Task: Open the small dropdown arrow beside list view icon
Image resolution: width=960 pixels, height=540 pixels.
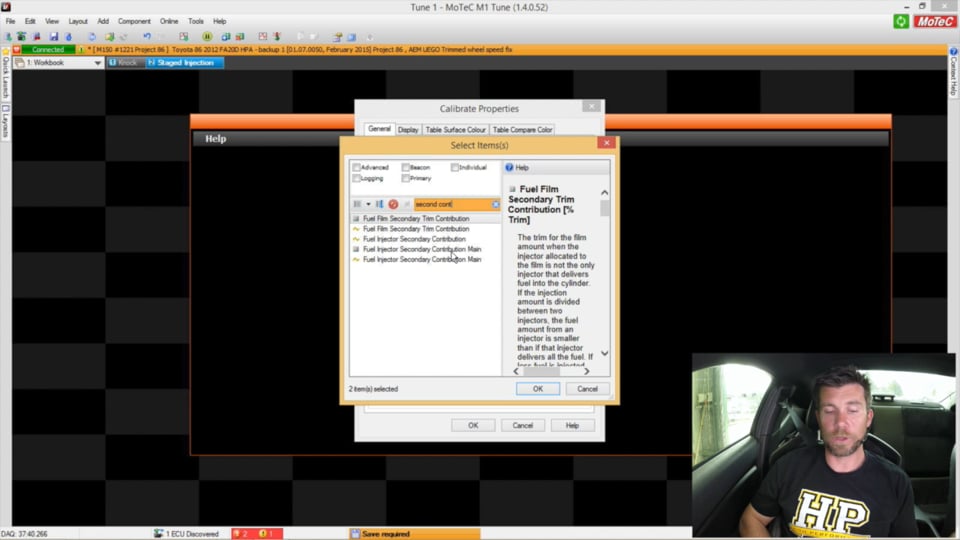Action: (x=368, y=204)
